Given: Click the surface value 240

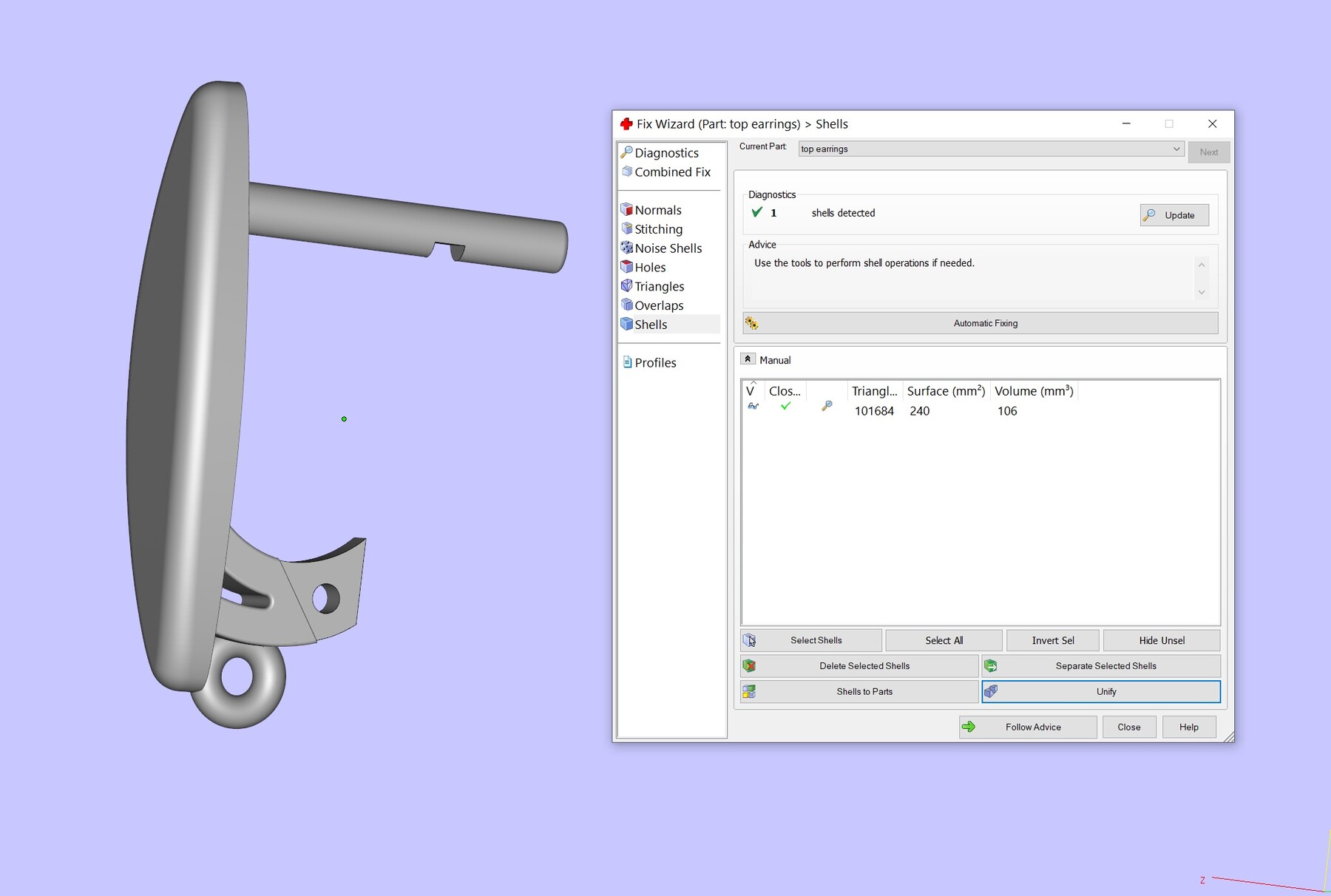Looking at the screenshot, I should pyautogui.click(x=920, y=411).
